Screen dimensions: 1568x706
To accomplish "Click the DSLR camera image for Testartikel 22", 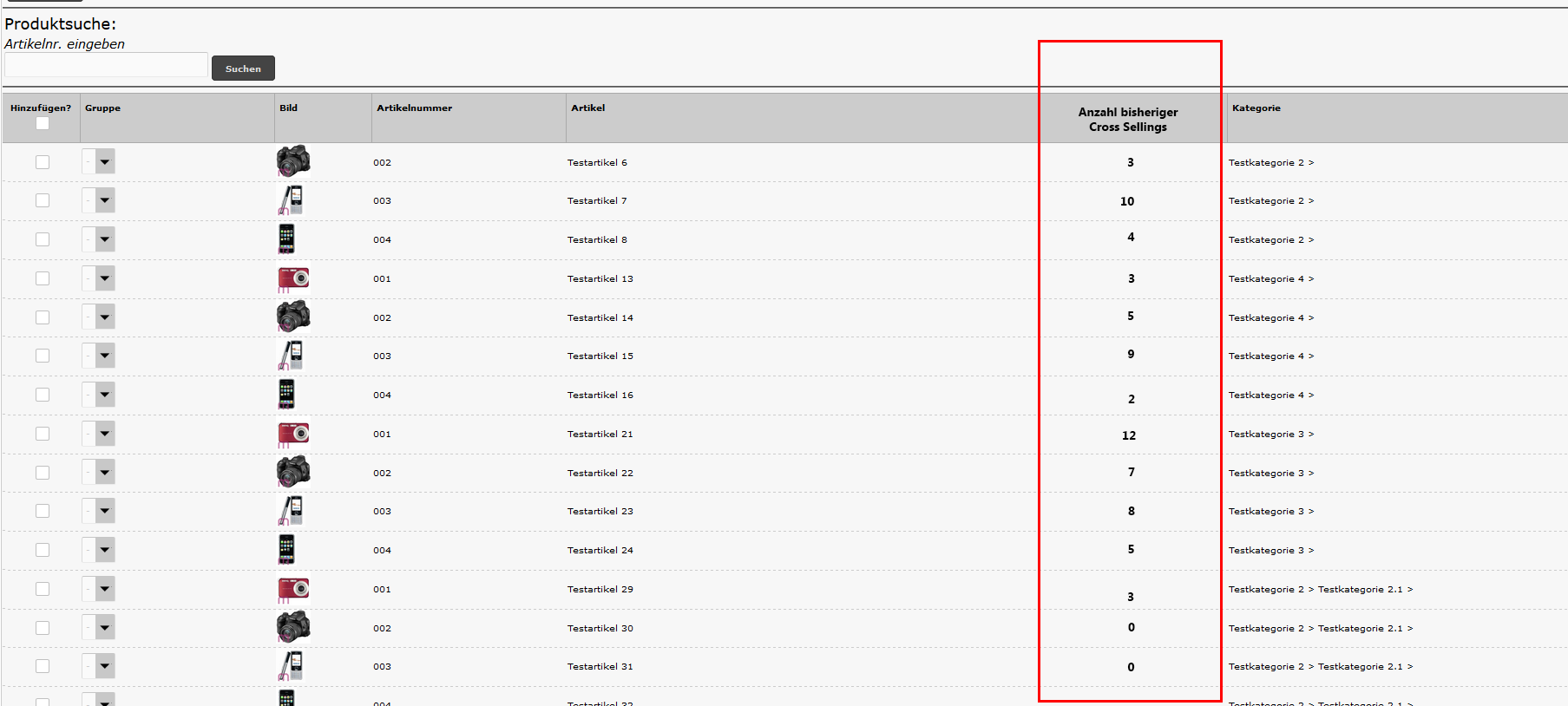I will pos(293,472).
